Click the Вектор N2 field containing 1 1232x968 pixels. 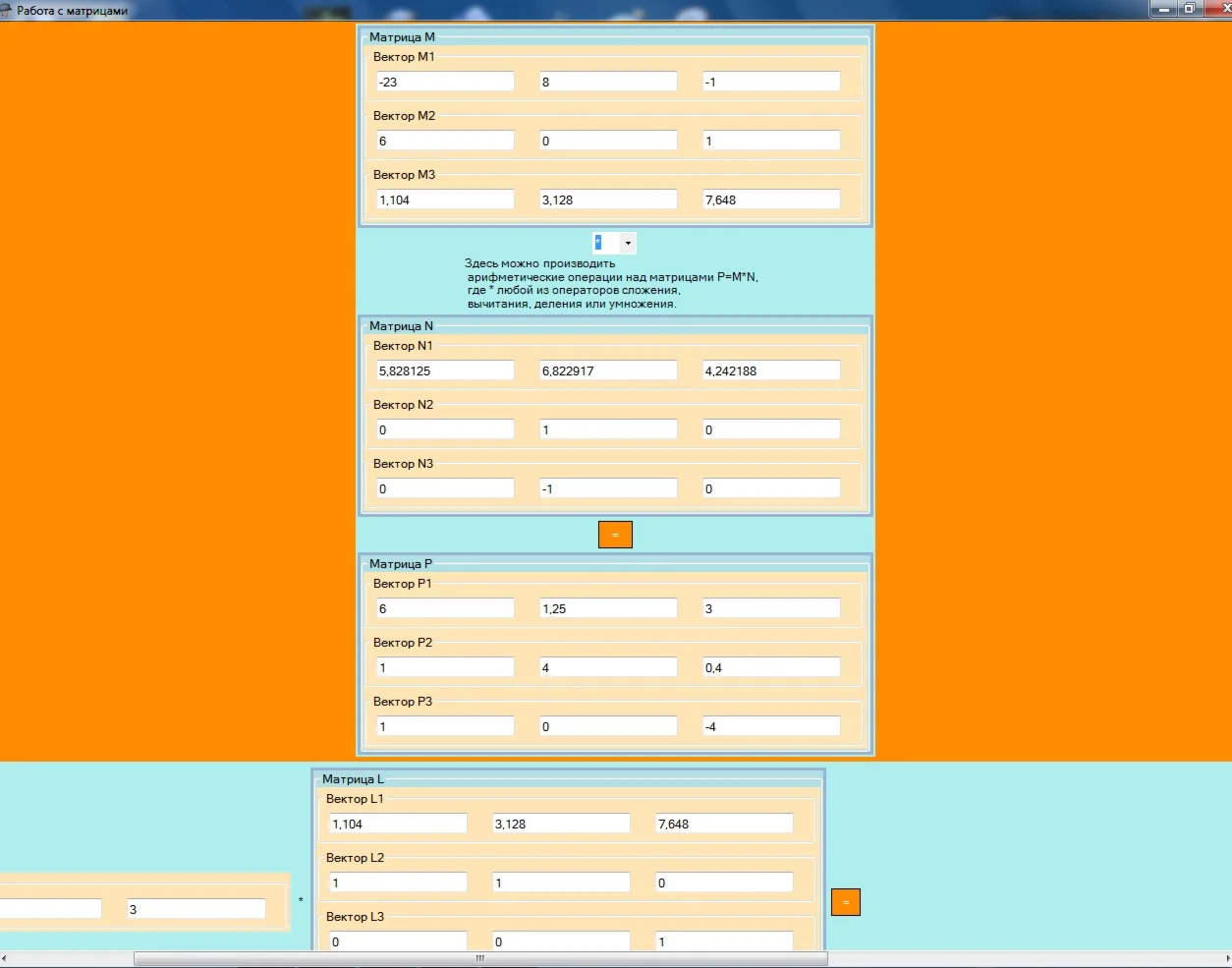coord(608,429)
